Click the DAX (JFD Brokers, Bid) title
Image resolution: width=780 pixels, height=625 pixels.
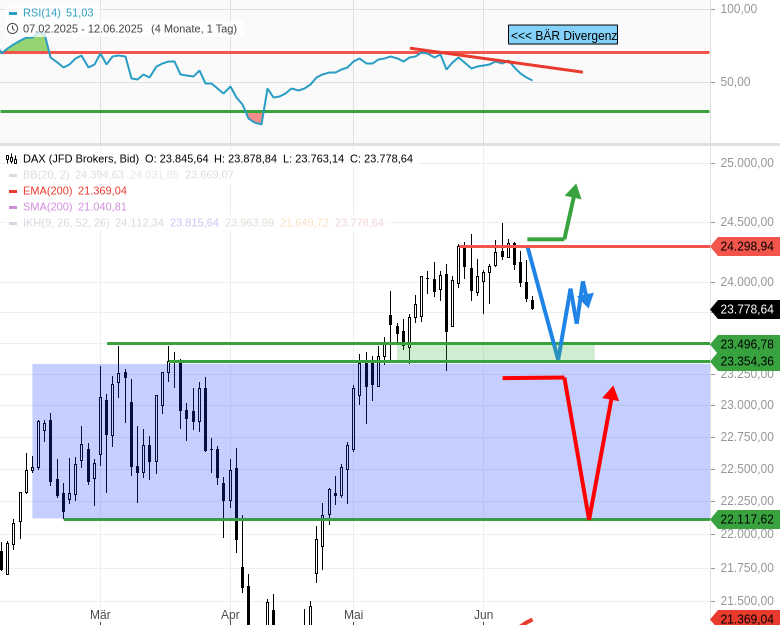coord(81,159)
